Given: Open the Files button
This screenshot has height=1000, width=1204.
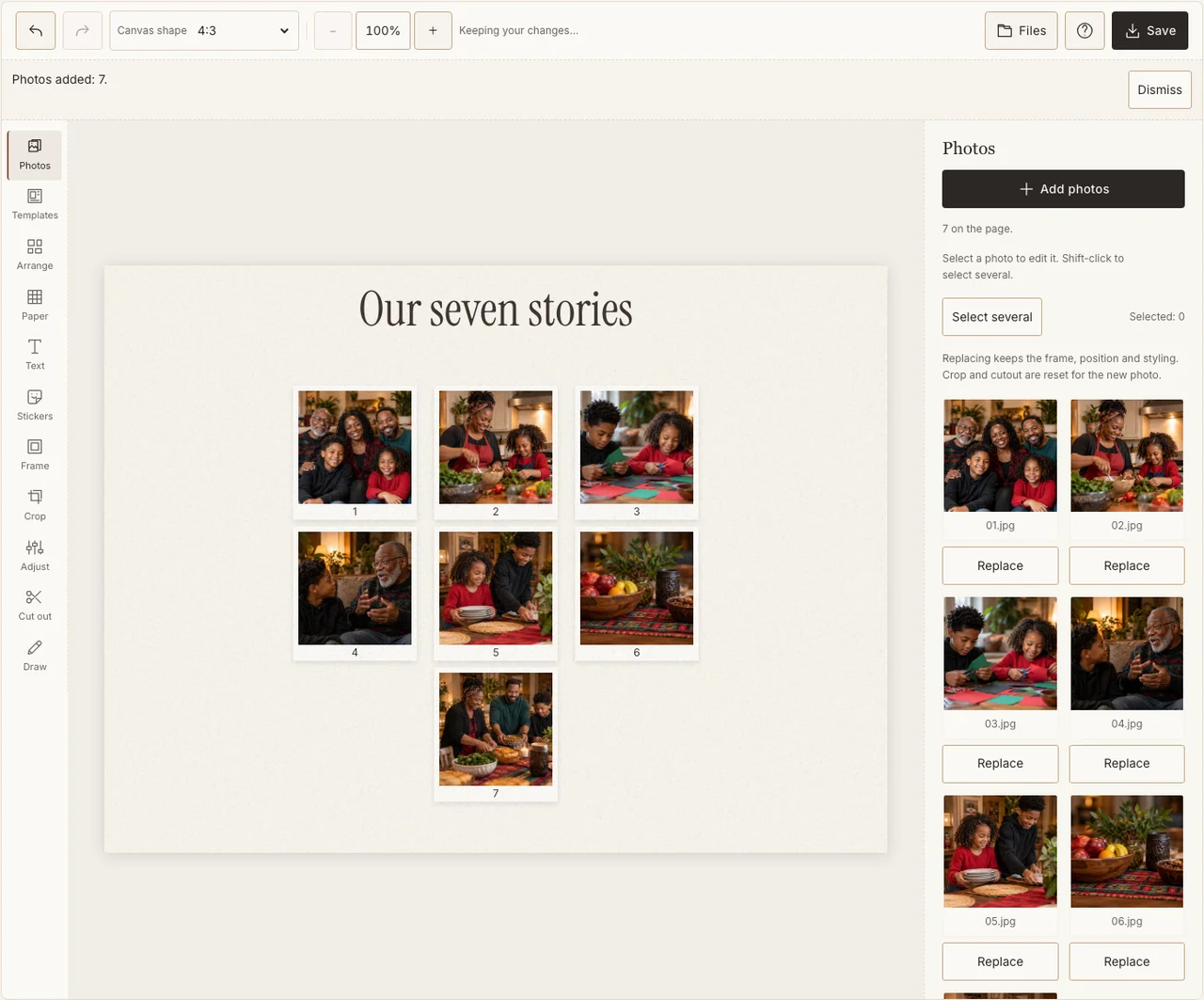Looking at the screenshot, I should [x=1022, y=31].
